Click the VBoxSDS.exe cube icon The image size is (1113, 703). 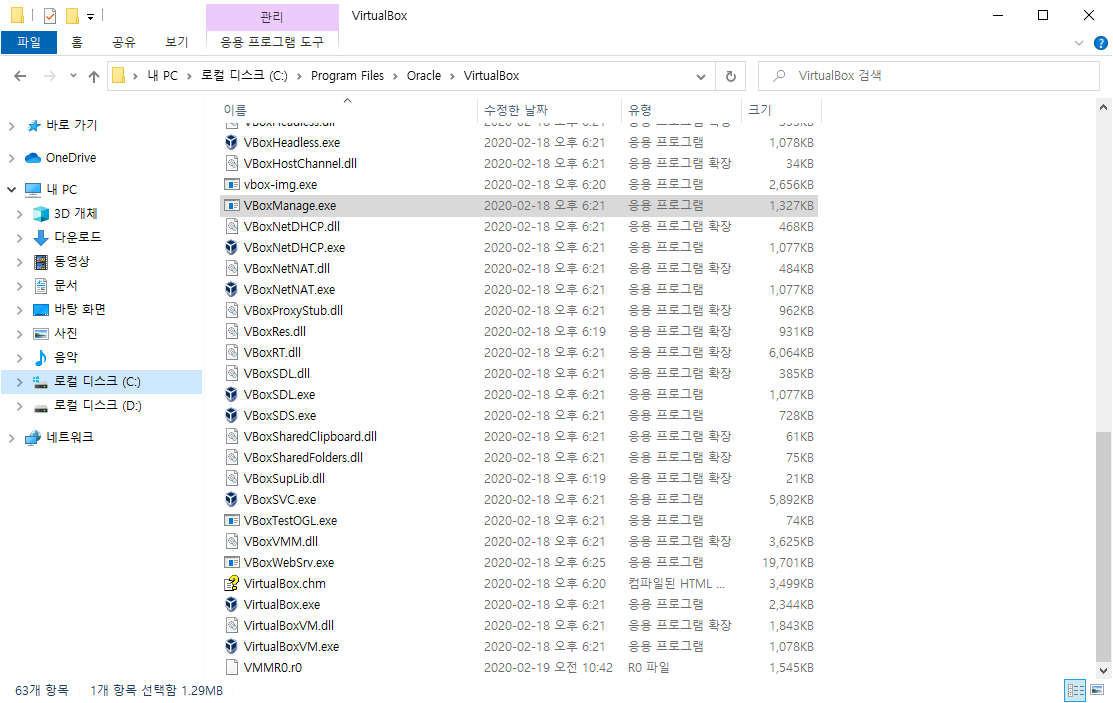(x=231, y=415)
